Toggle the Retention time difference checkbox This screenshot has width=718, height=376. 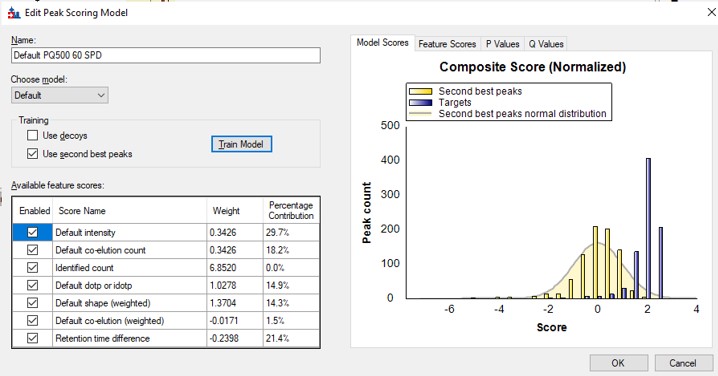click(32, 338)
